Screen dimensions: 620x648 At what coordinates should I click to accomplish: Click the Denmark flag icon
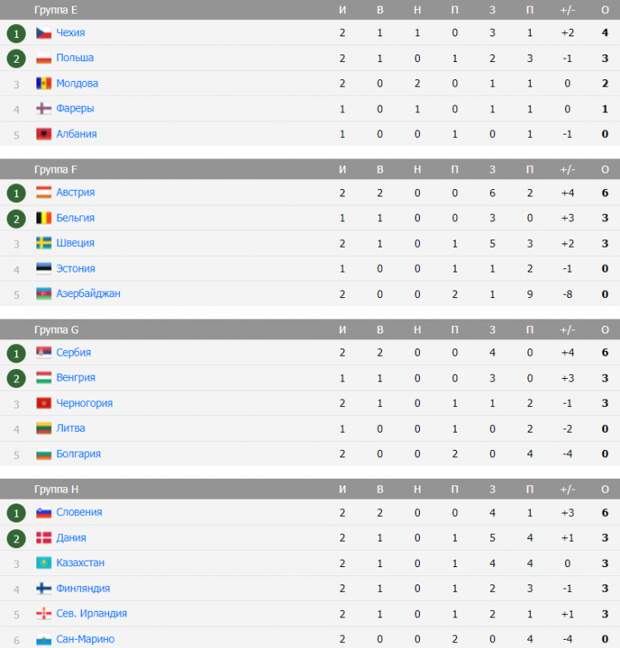pyautogui.click(x=44, y=538)
